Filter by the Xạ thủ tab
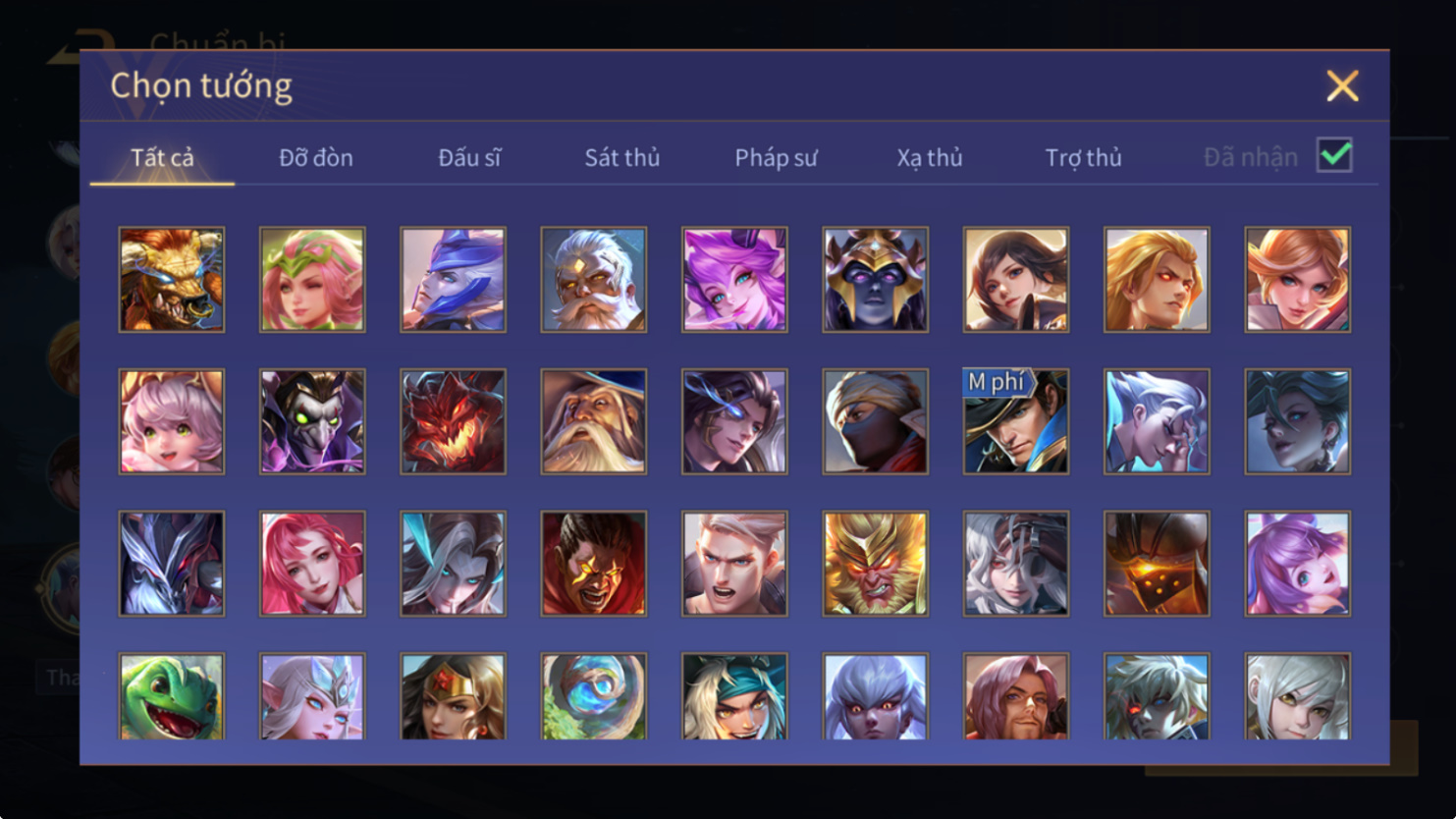This screenshot has height=819, width=1456. point(930,157)
